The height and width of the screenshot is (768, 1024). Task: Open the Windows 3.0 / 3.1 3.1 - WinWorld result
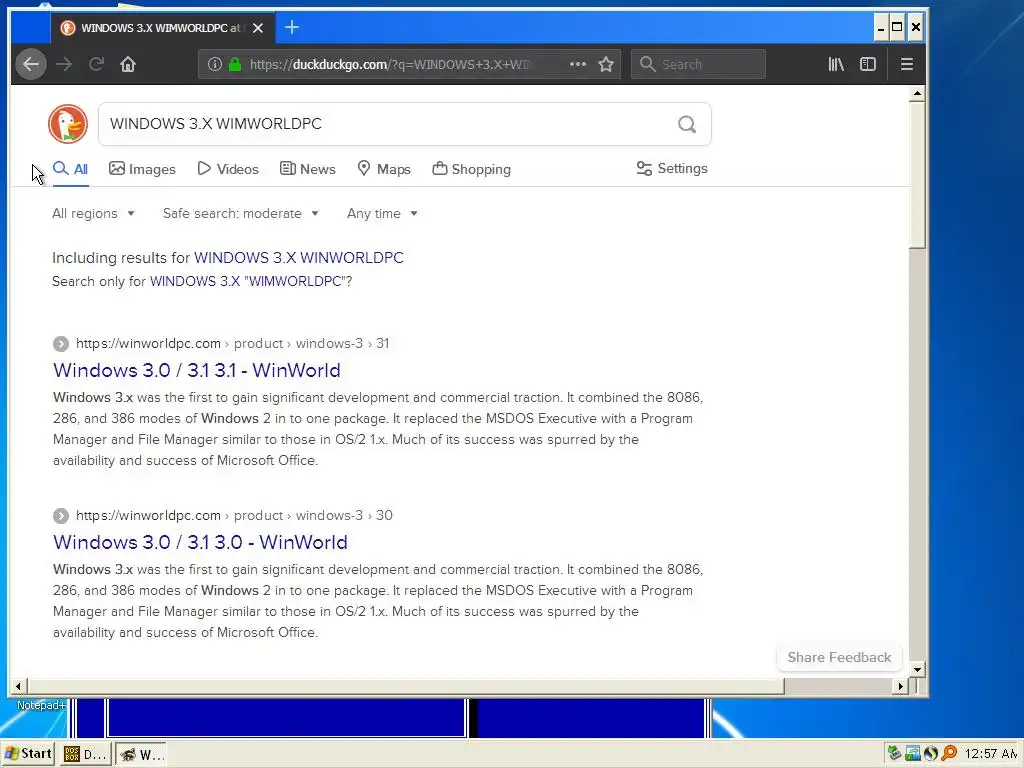point(197,370)
